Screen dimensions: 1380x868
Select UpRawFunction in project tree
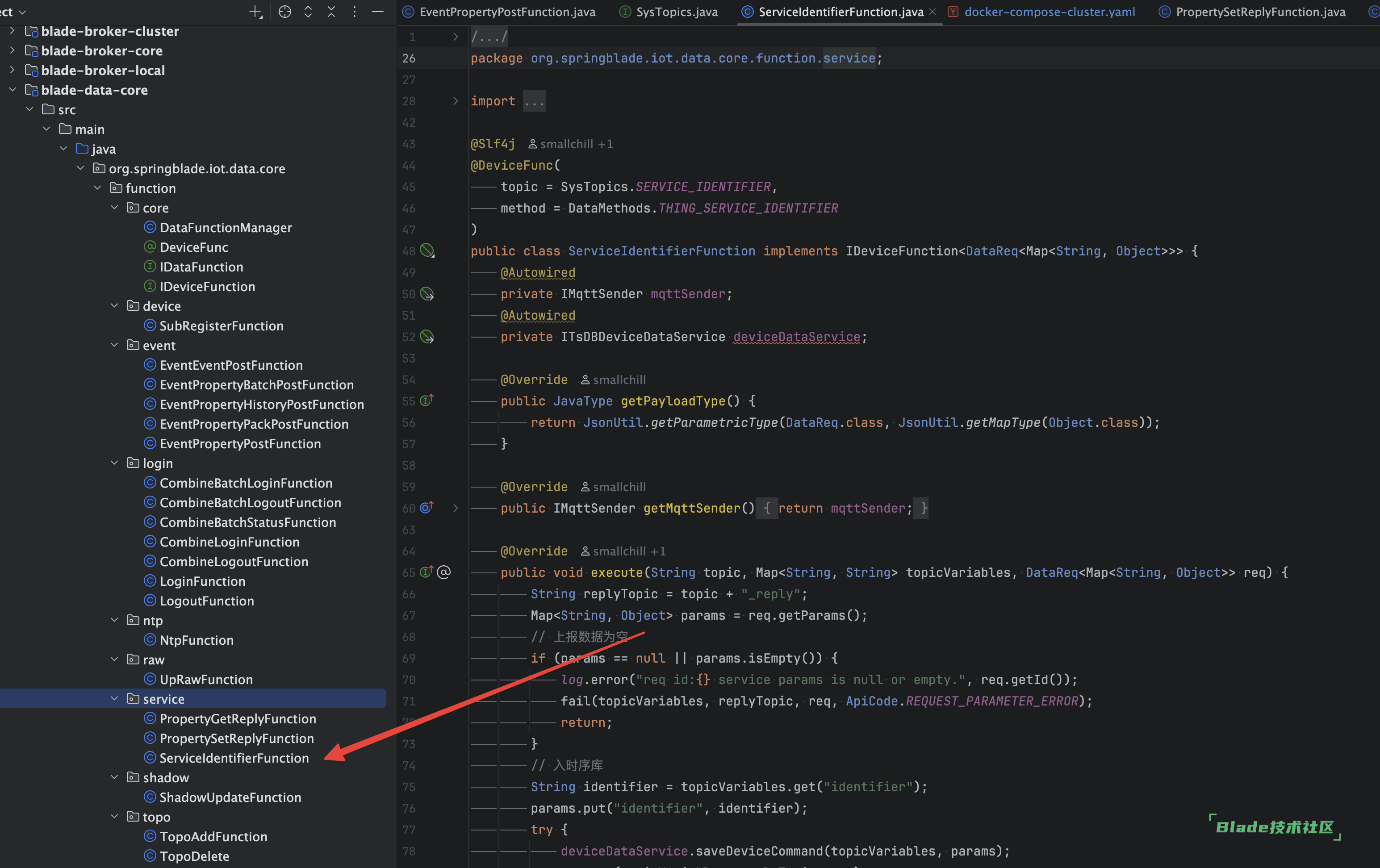click(x=206, y=679)
